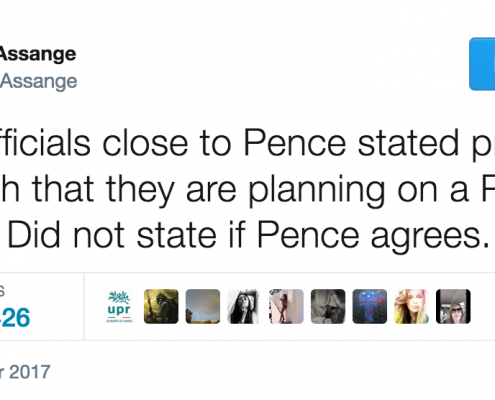
Task: Select the cloudy sky landscape avatar
Action: click(x=203, y=306)
